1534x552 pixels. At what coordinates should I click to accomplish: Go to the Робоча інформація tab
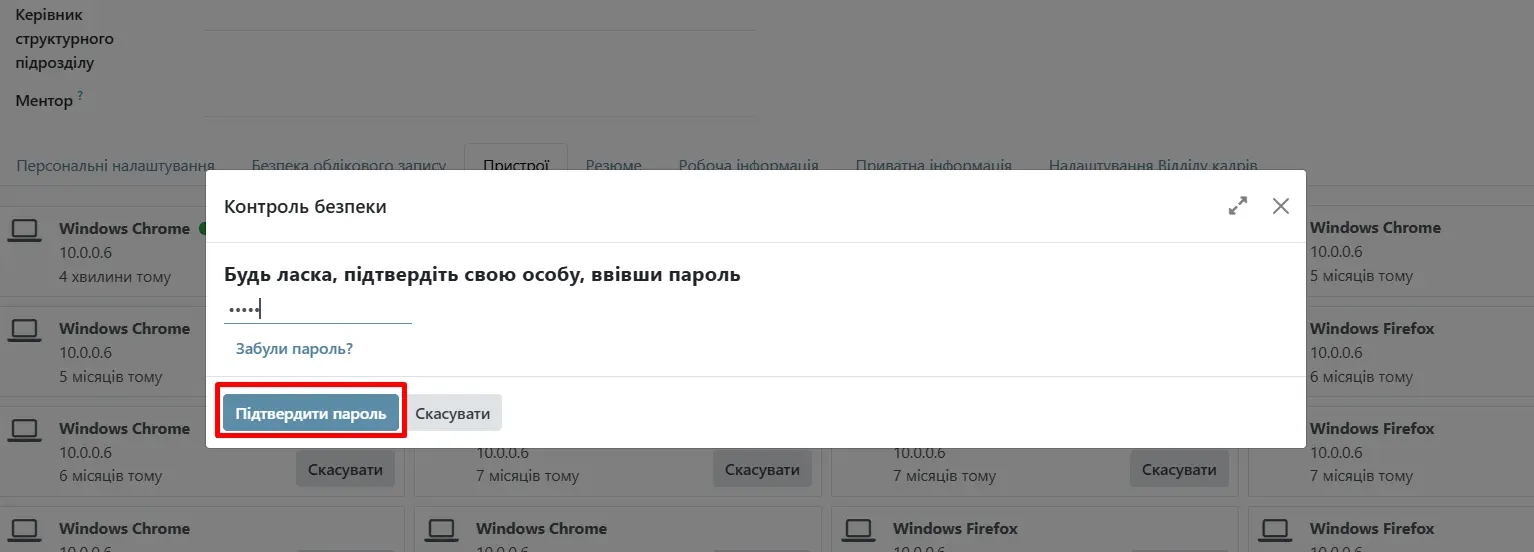click(748, 165)
